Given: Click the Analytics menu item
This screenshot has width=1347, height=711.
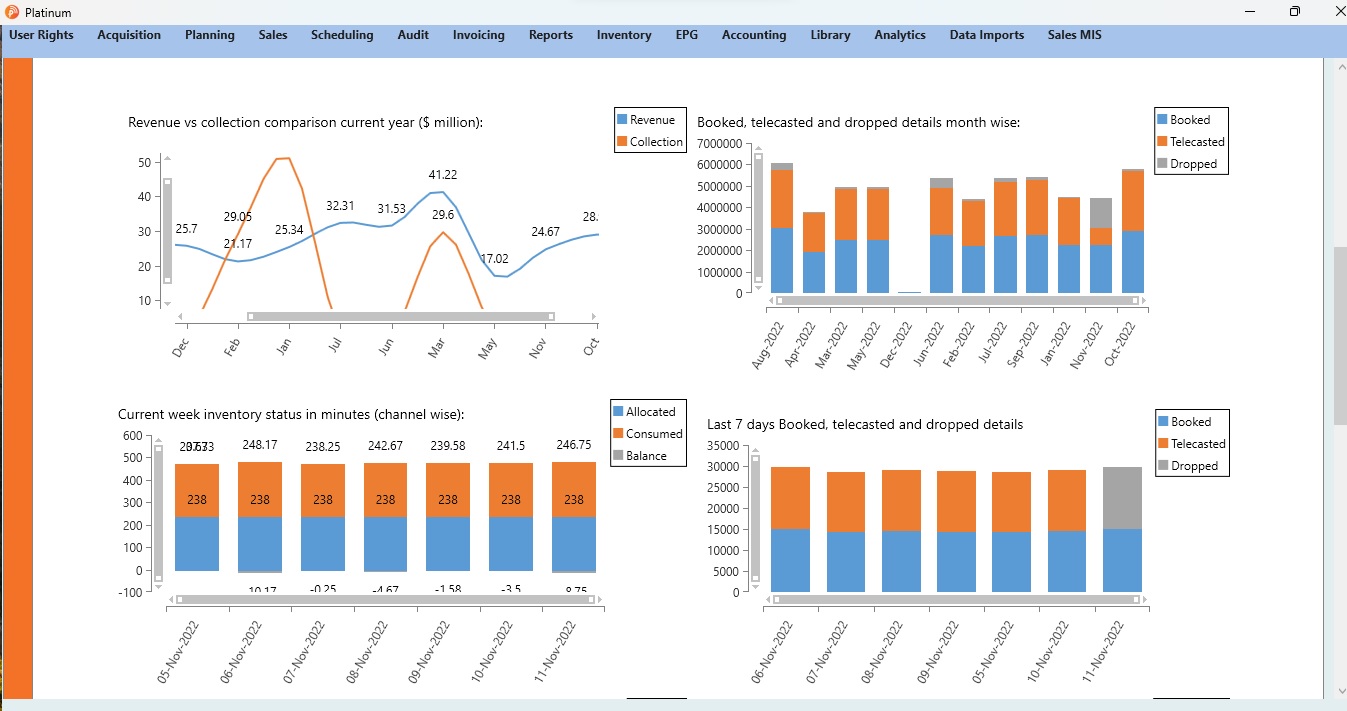Looking at the screenshot, I should coord(899,35).
